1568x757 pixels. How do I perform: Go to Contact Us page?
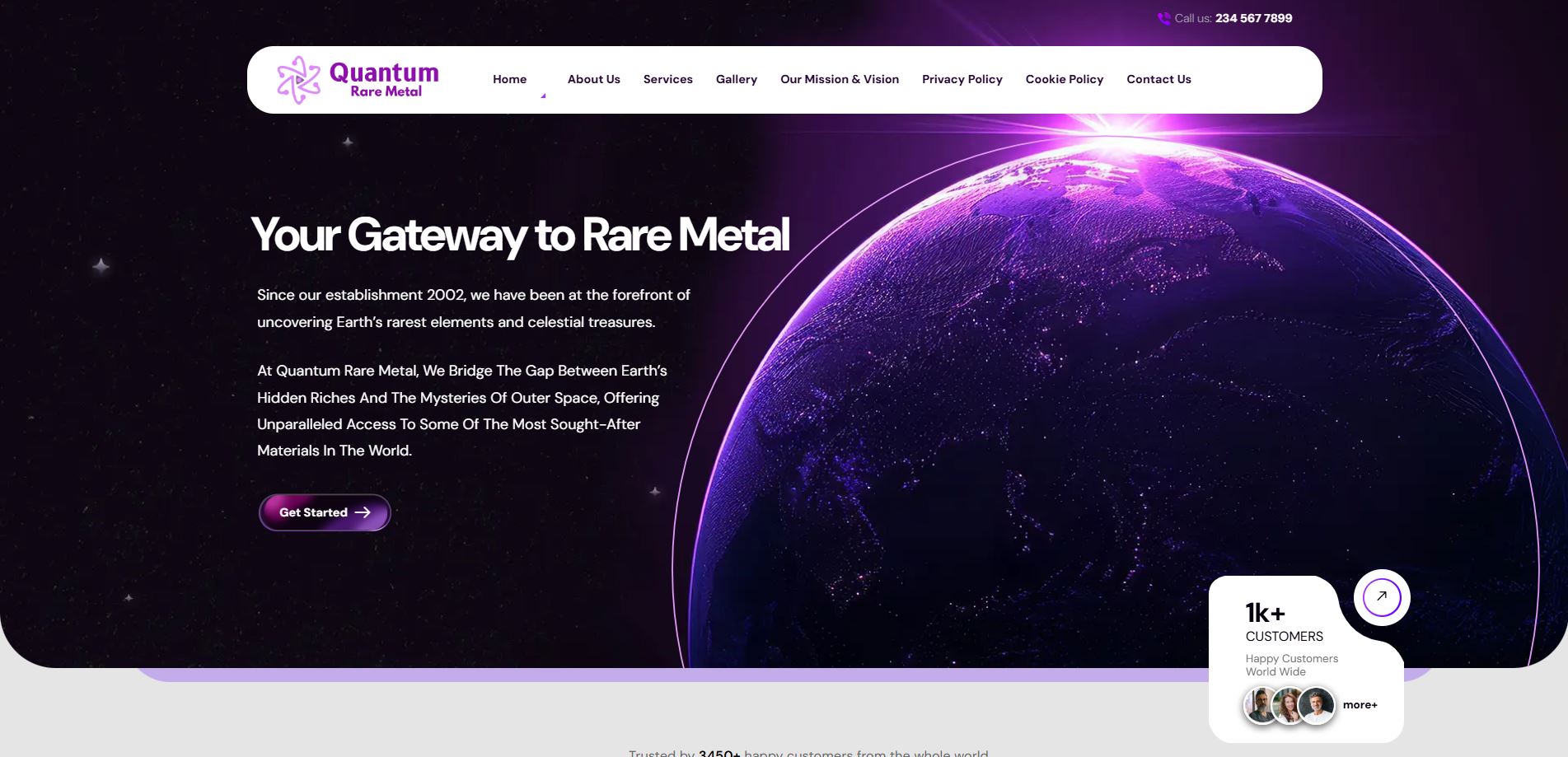[x=1158, y=80]
